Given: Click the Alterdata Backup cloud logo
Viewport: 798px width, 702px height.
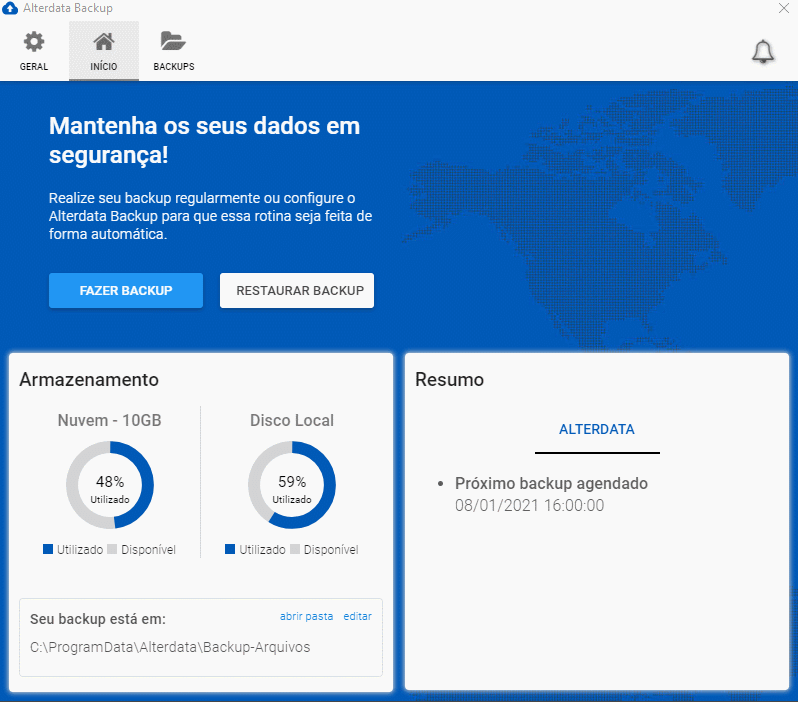Looking at the screenshot, I should click(x=10, y=8).
